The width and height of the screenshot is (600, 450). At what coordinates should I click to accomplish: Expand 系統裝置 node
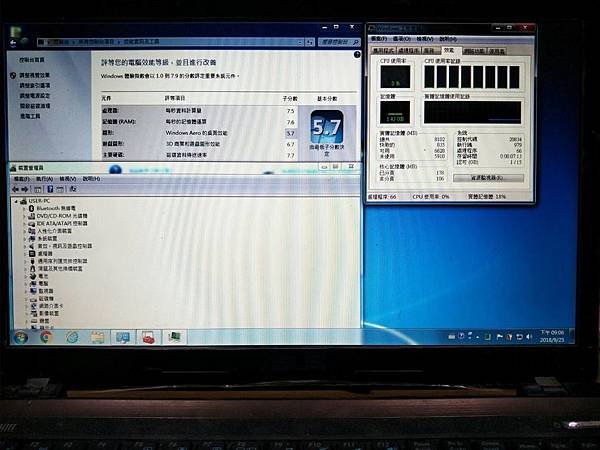[x=25, y=238]
